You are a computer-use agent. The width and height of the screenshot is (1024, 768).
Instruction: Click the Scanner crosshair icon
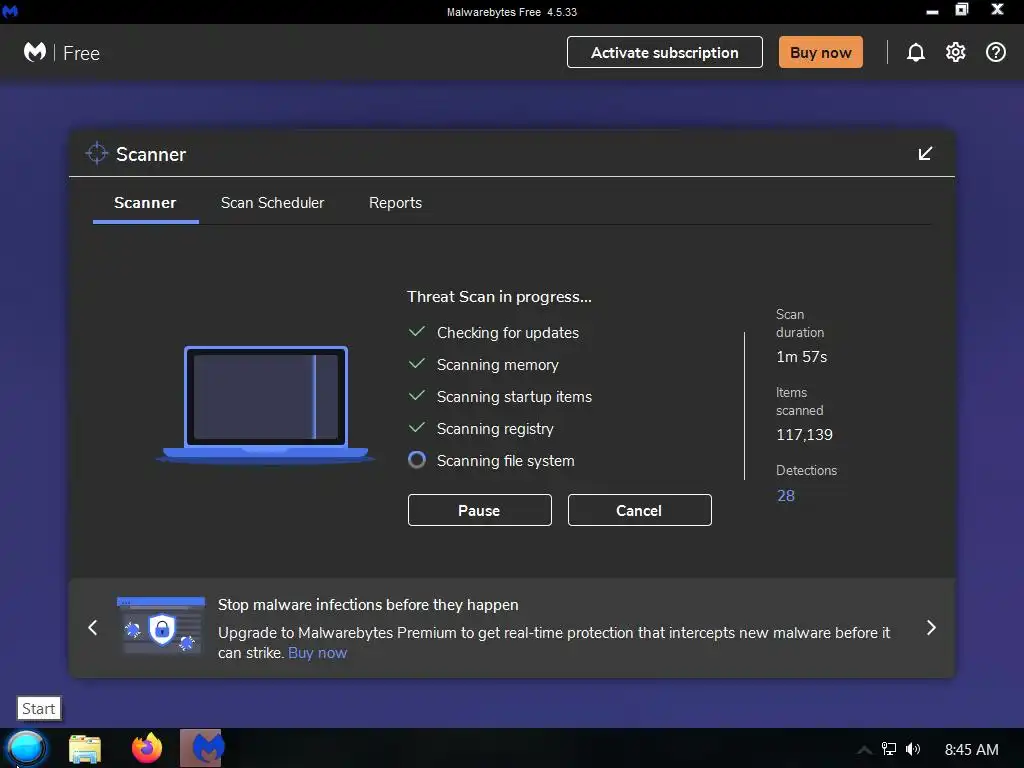pos(97,153)
